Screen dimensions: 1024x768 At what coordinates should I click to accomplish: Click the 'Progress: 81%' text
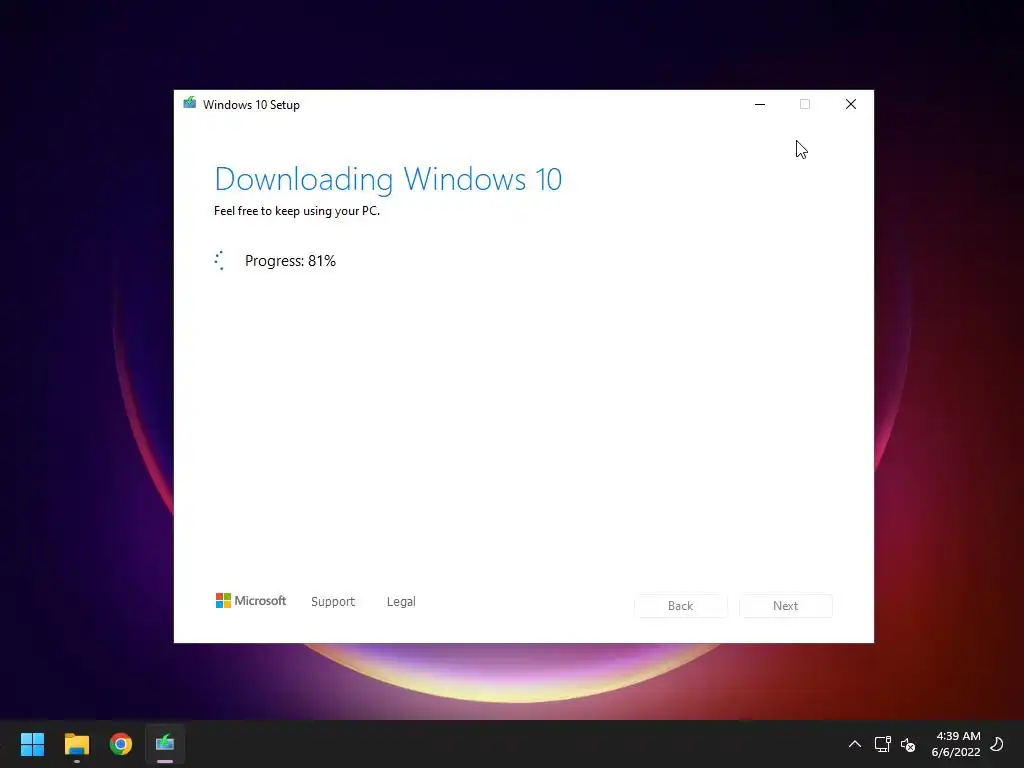point(290,261)
